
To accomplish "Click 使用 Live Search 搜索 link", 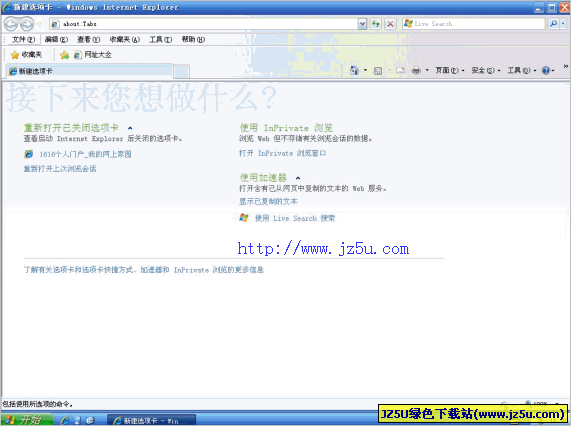I will pos(295,218).
